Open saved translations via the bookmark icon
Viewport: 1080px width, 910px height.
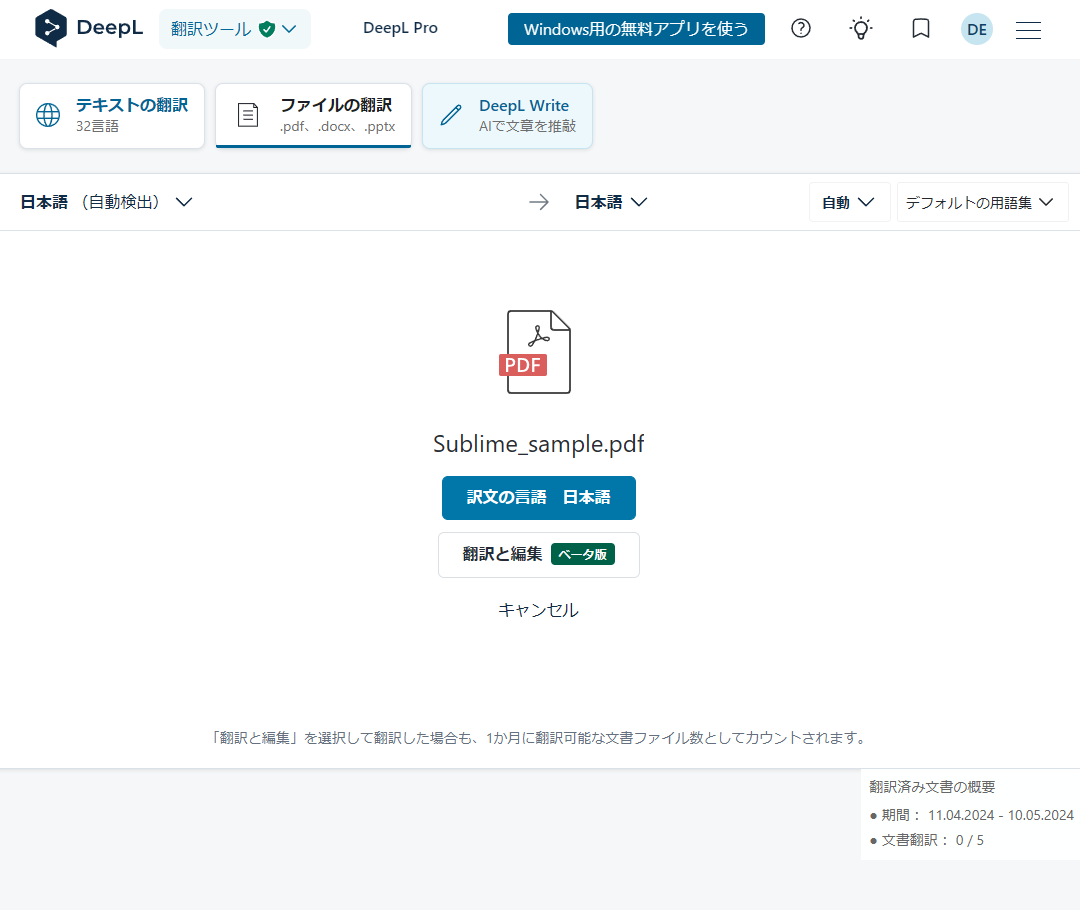click(x=920, y=29)
